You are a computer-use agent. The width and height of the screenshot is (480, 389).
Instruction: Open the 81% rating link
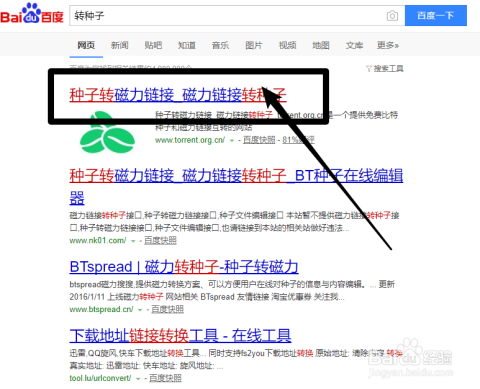[x=298, y=140]
